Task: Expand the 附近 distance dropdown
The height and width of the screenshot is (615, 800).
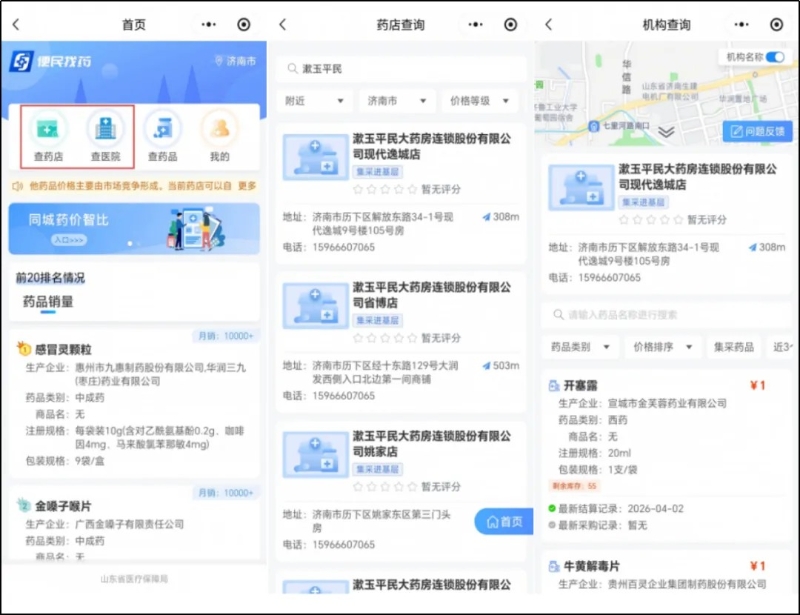Action: (x=315, y=101)
